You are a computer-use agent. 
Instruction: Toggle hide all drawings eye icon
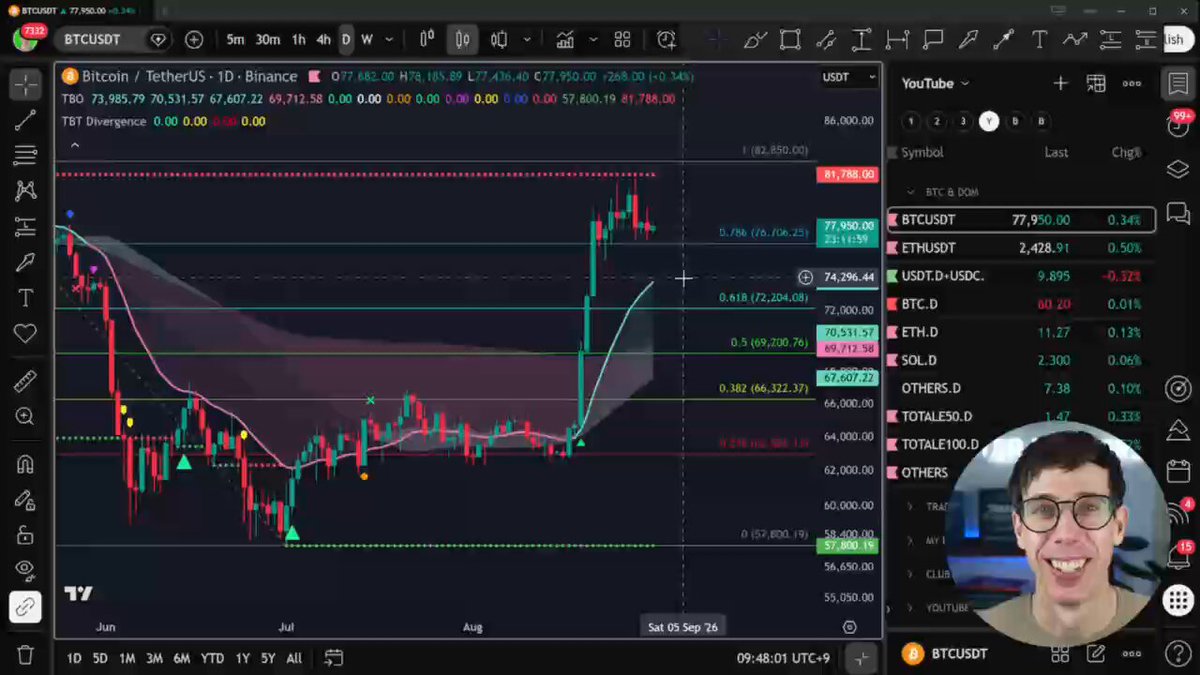(x=25, y=570)
